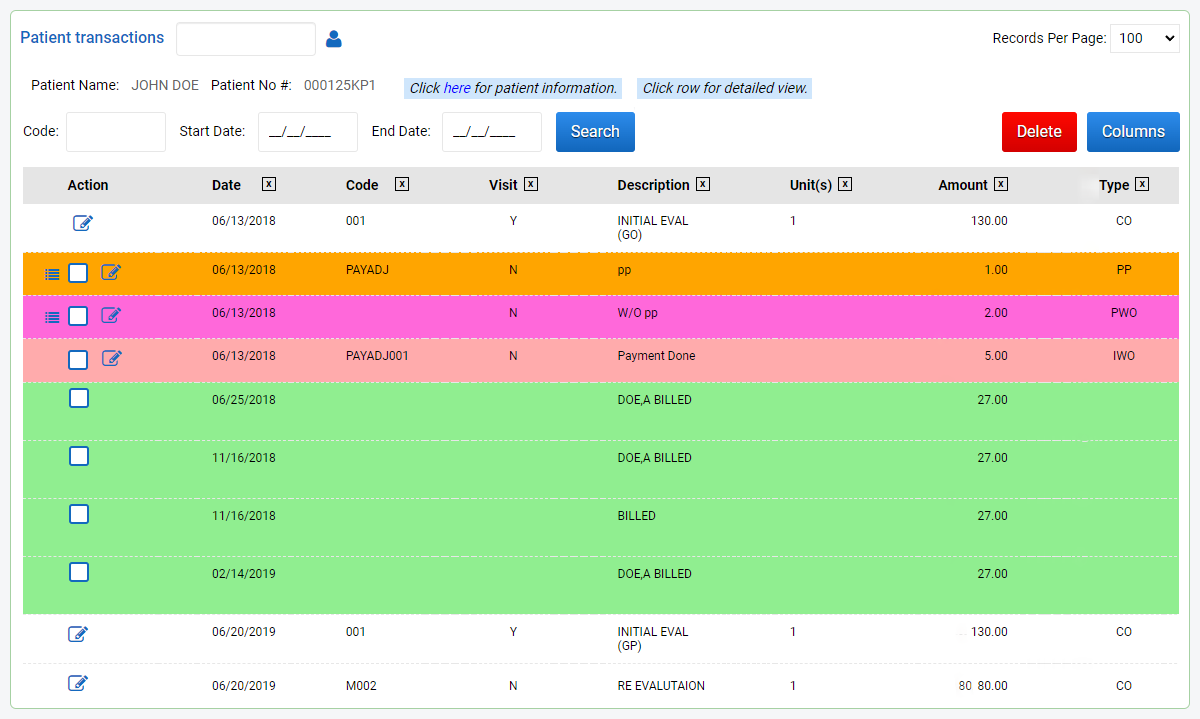Screen dimensions: 1200x719
Task: Check the 02/14/2019 DOE,A BILLED checkbox
Action: [78, 571]
